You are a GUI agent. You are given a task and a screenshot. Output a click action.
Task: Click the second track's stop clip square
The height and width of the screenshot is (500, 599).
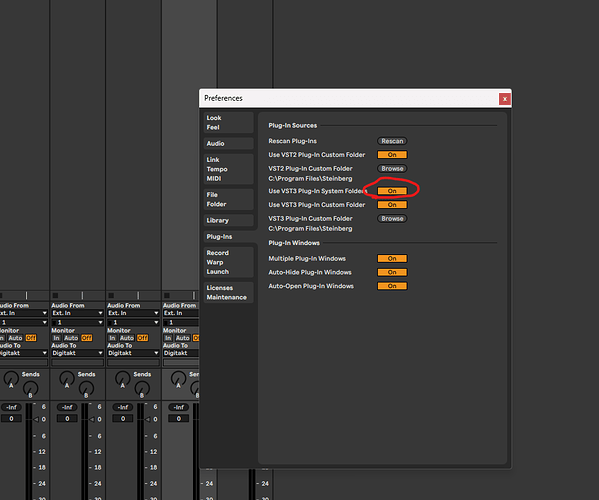(55, 295)
